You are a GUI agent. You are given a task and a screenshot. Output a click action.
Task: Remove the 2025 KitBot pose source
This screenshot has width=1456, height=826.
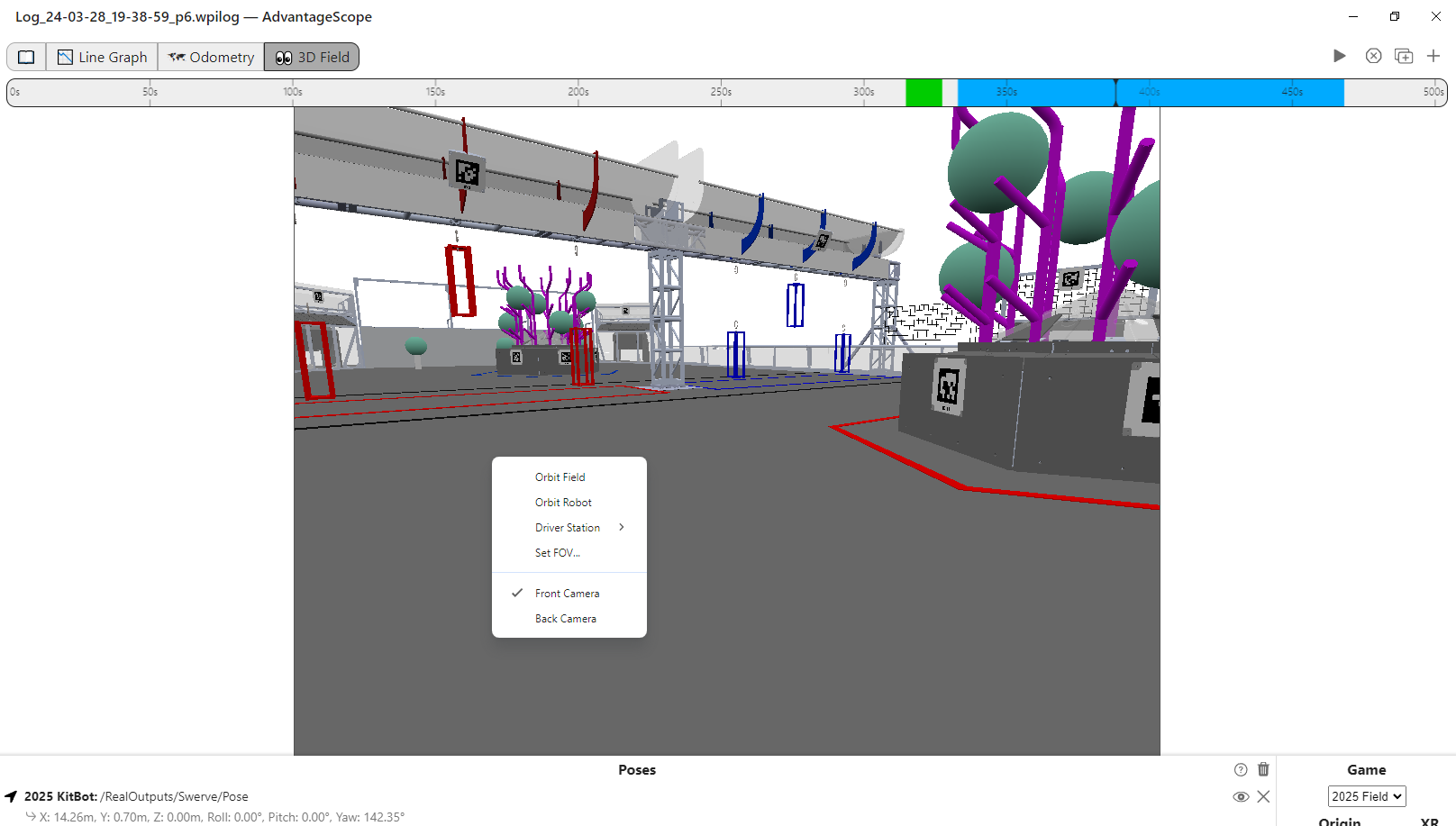click(x=1263, y=796)
